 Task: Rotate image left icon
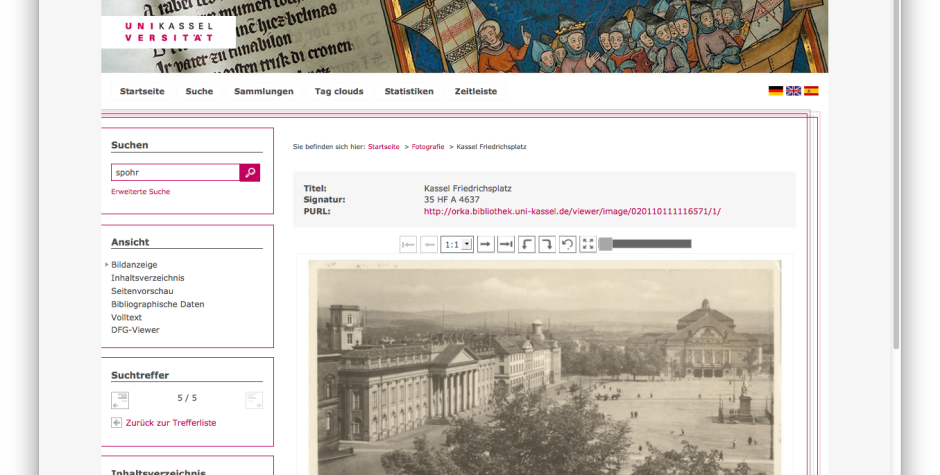click(x=526, y=244)
